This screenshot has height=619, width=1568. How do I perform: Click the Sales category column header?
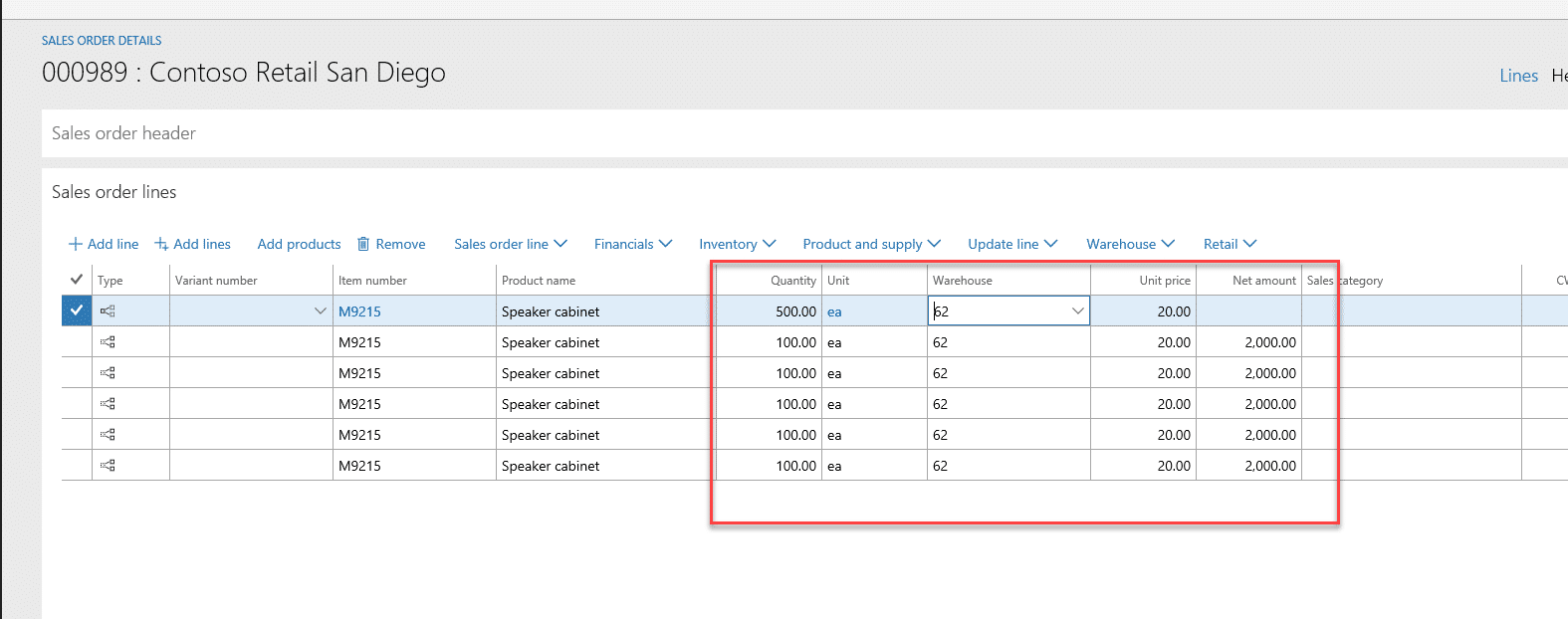1345,281
